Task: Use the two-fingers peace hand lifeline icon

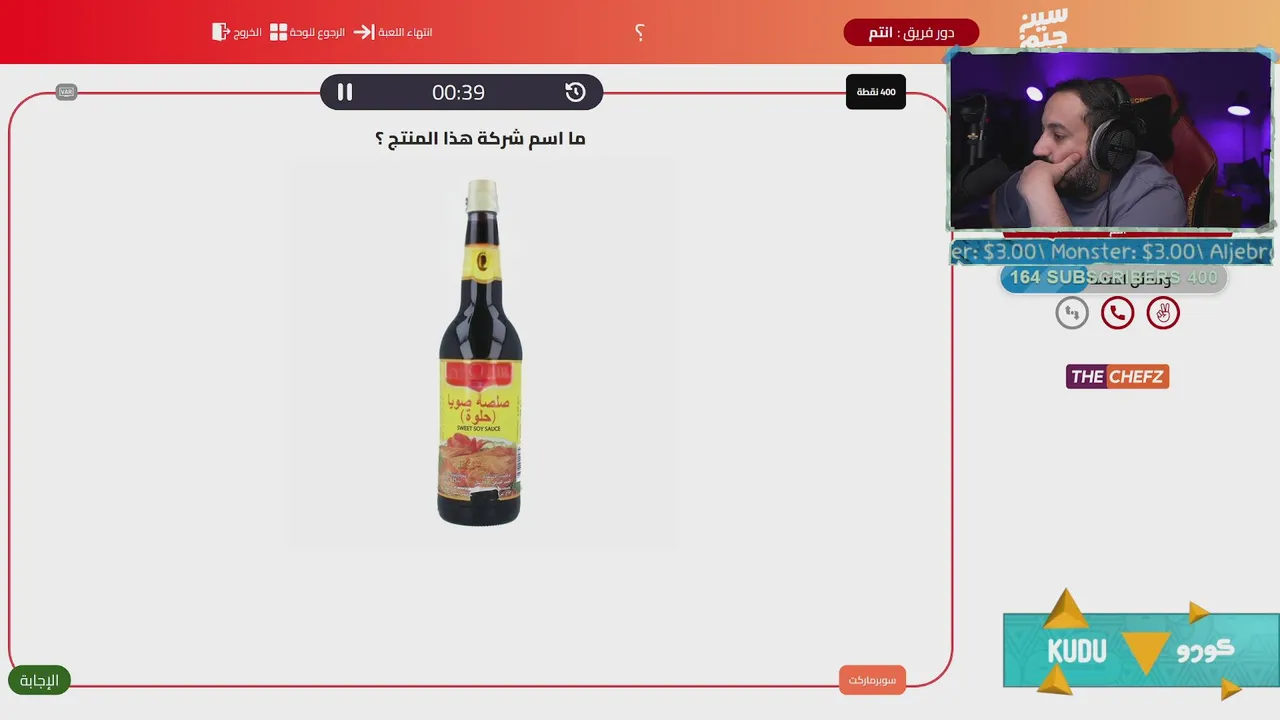Action: pyautogui.click(x=1163, y=313)
